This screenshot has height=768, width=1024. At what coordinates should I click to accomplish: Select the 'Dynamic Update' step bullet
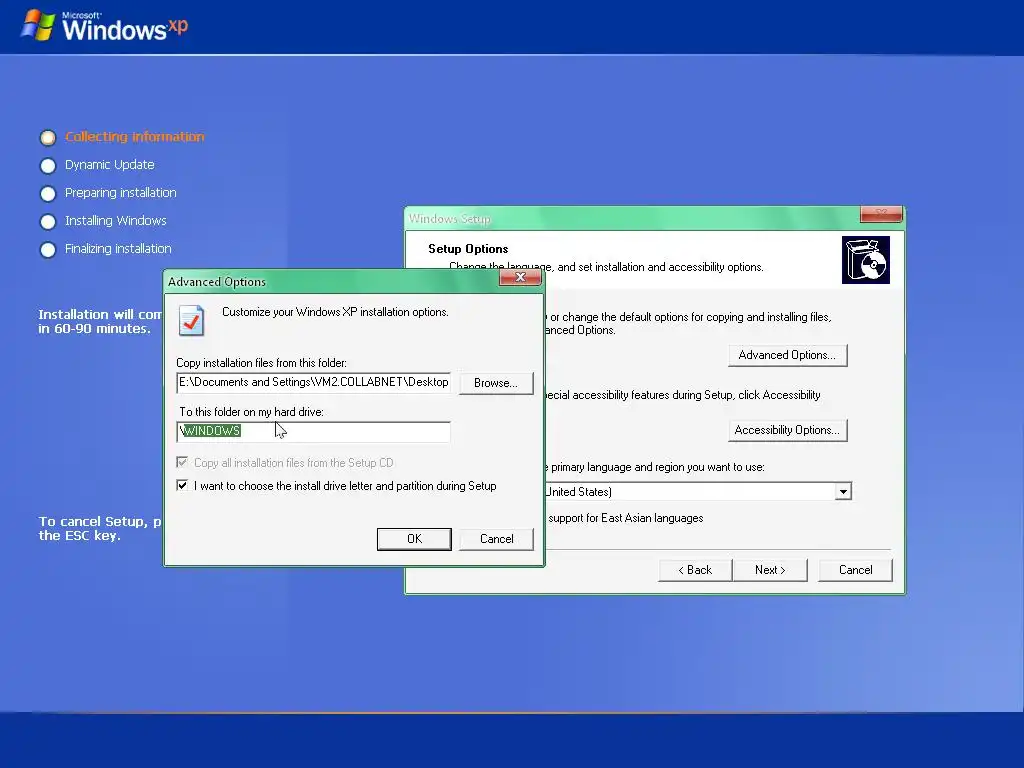coord(48,166)
